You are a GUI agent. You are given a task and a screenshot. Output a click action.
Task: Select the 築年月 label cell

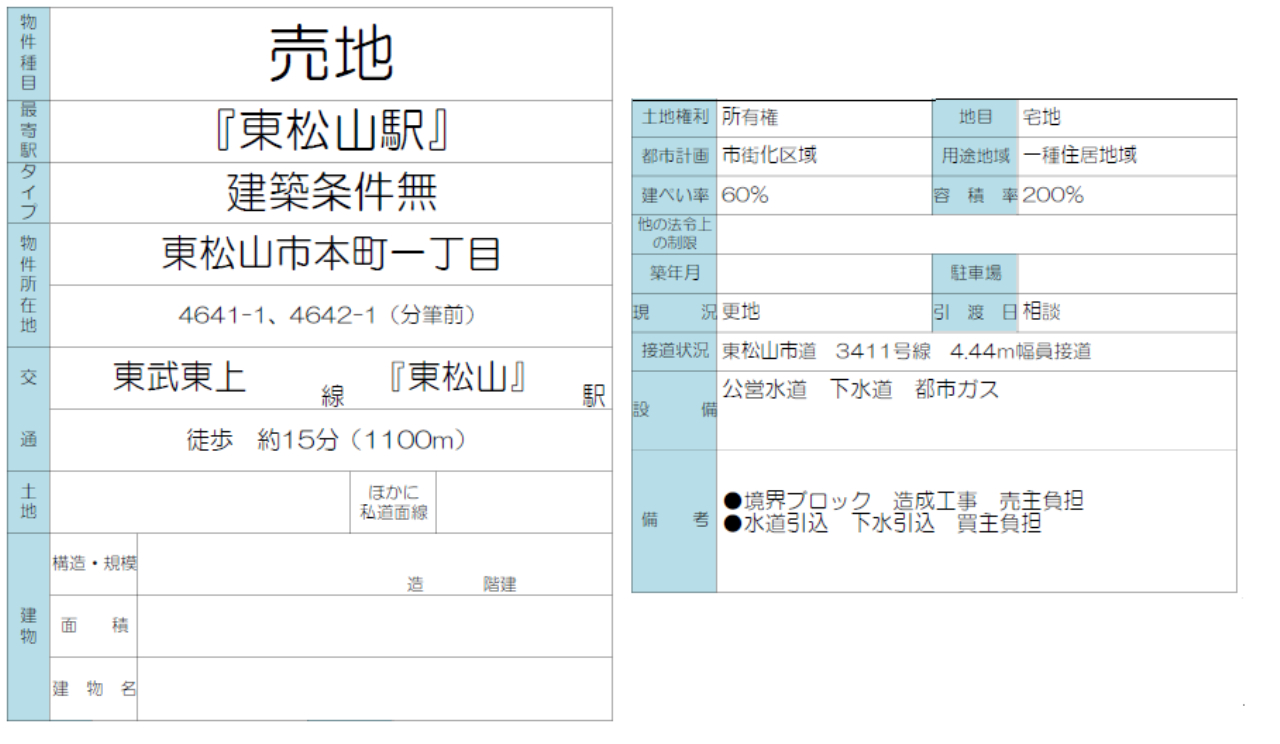tap(674, 273)
